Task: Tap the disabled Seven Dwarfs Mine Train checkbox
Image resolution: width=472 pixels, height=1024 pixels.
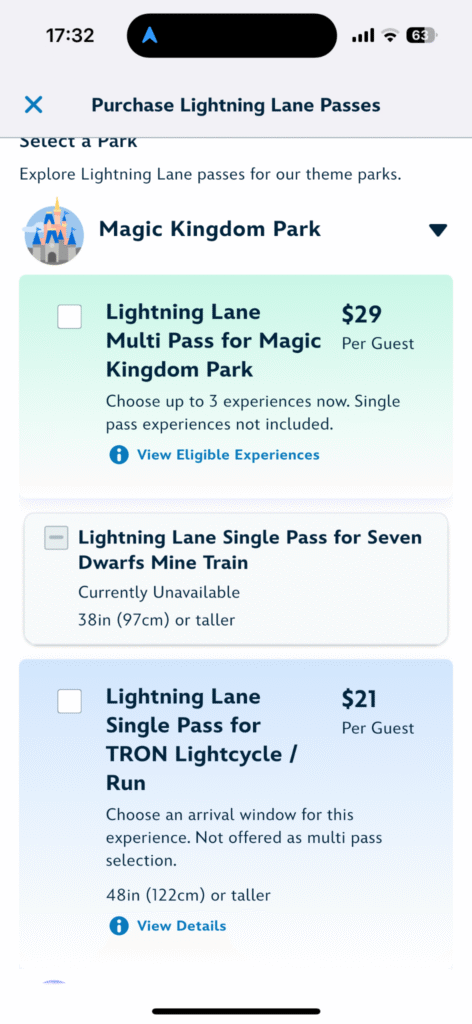Action: [x=57, y=537]
